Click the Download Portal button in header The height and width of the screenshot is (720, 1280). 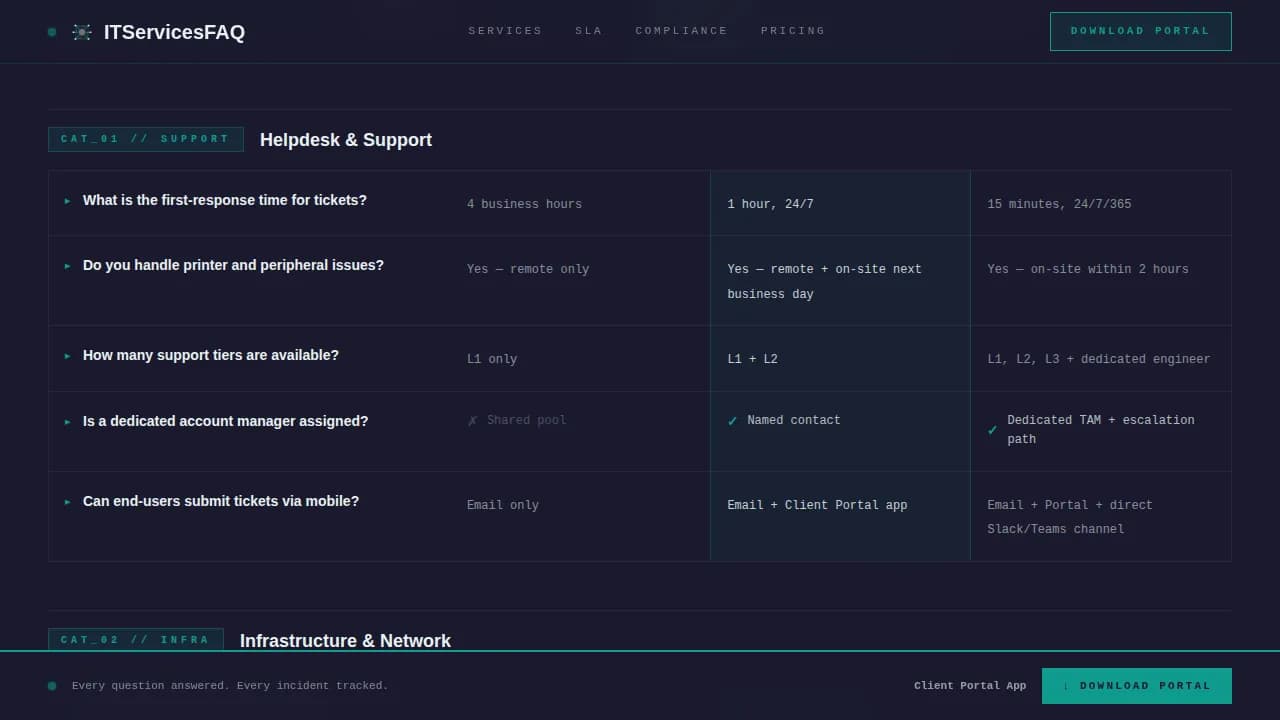[x=1140, y=31]
